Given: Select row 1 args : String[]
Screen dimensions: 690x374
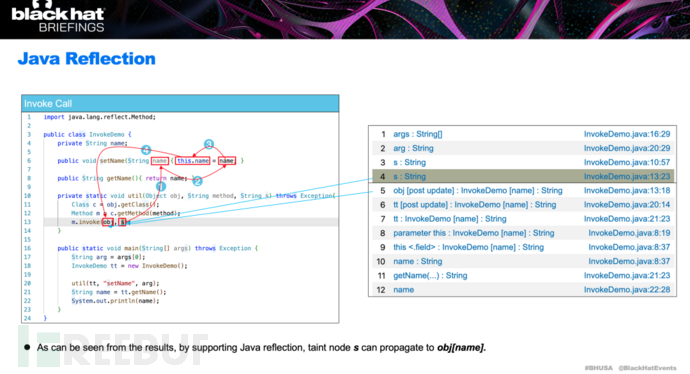Looking at the screenshot, I should (523, 134).
